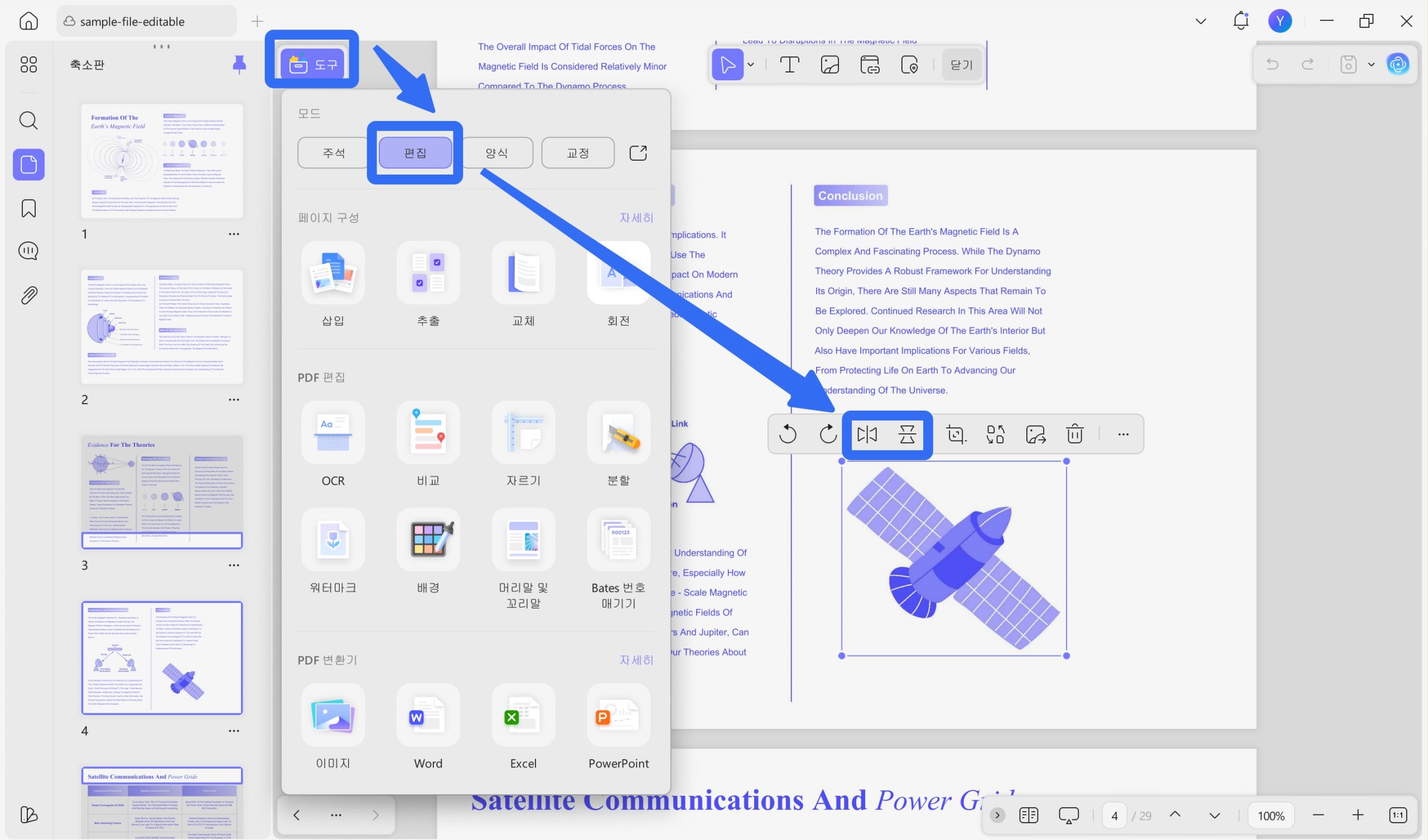Screen dimensions: 1428x840
Task: Click the page number input field
Action: [1115, 815]
